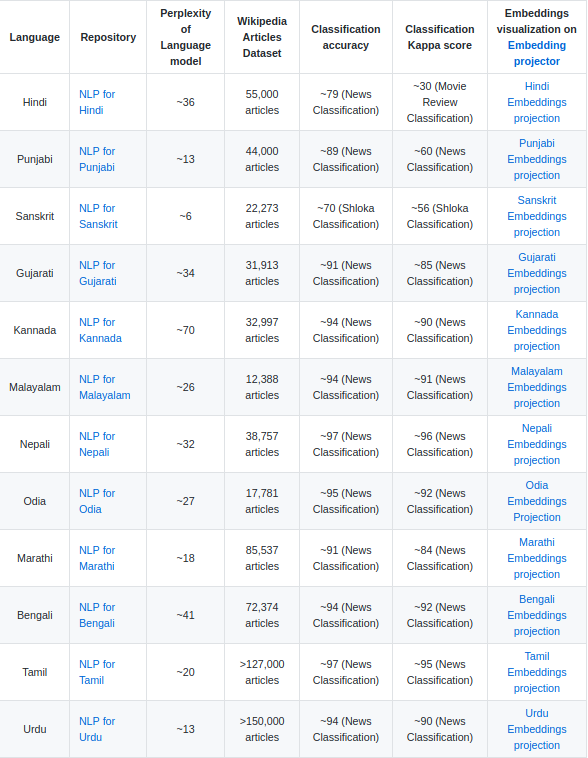Screen dimensions: 588x758
Task: Visit the NLP for Tamil repository
Action: [x=97, y=672]
